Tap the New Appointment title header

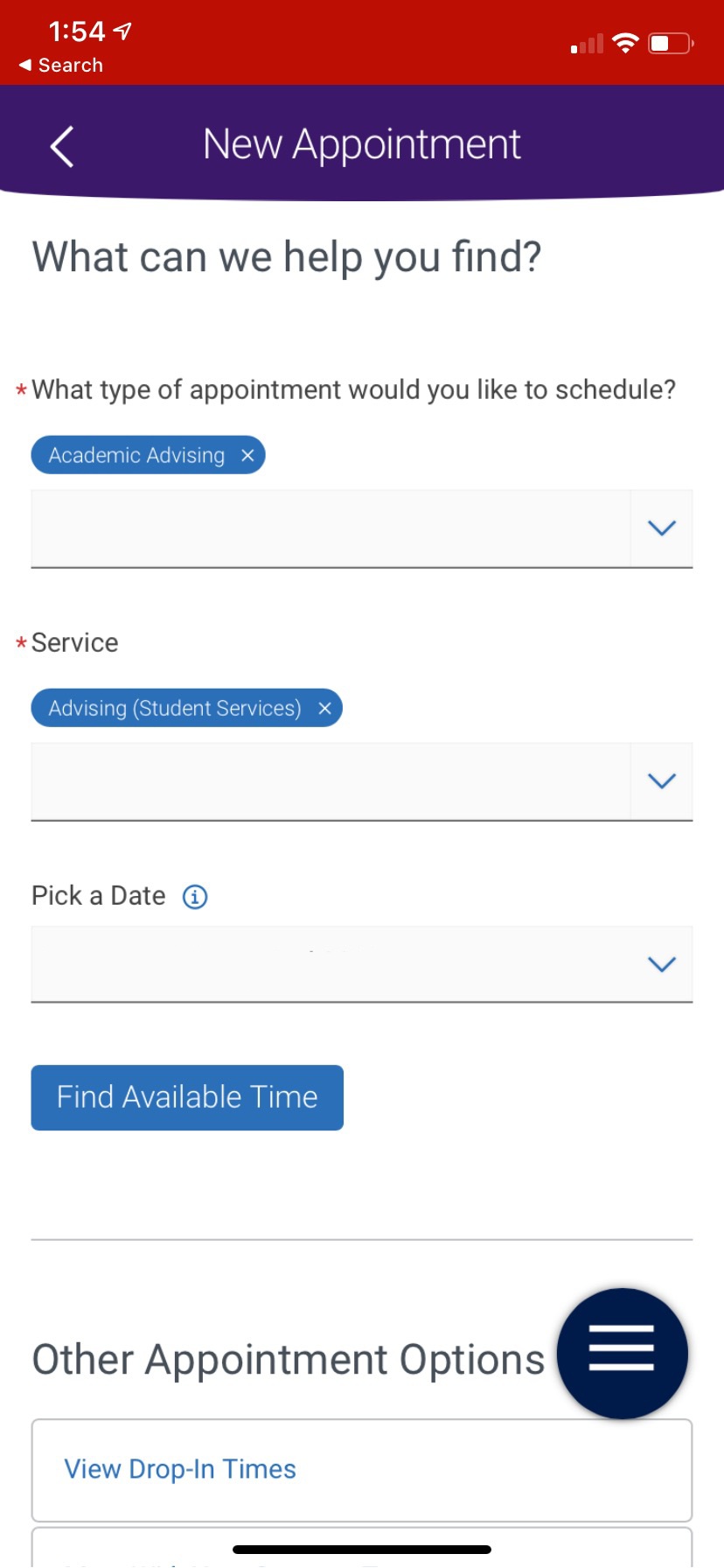[361, 143]
